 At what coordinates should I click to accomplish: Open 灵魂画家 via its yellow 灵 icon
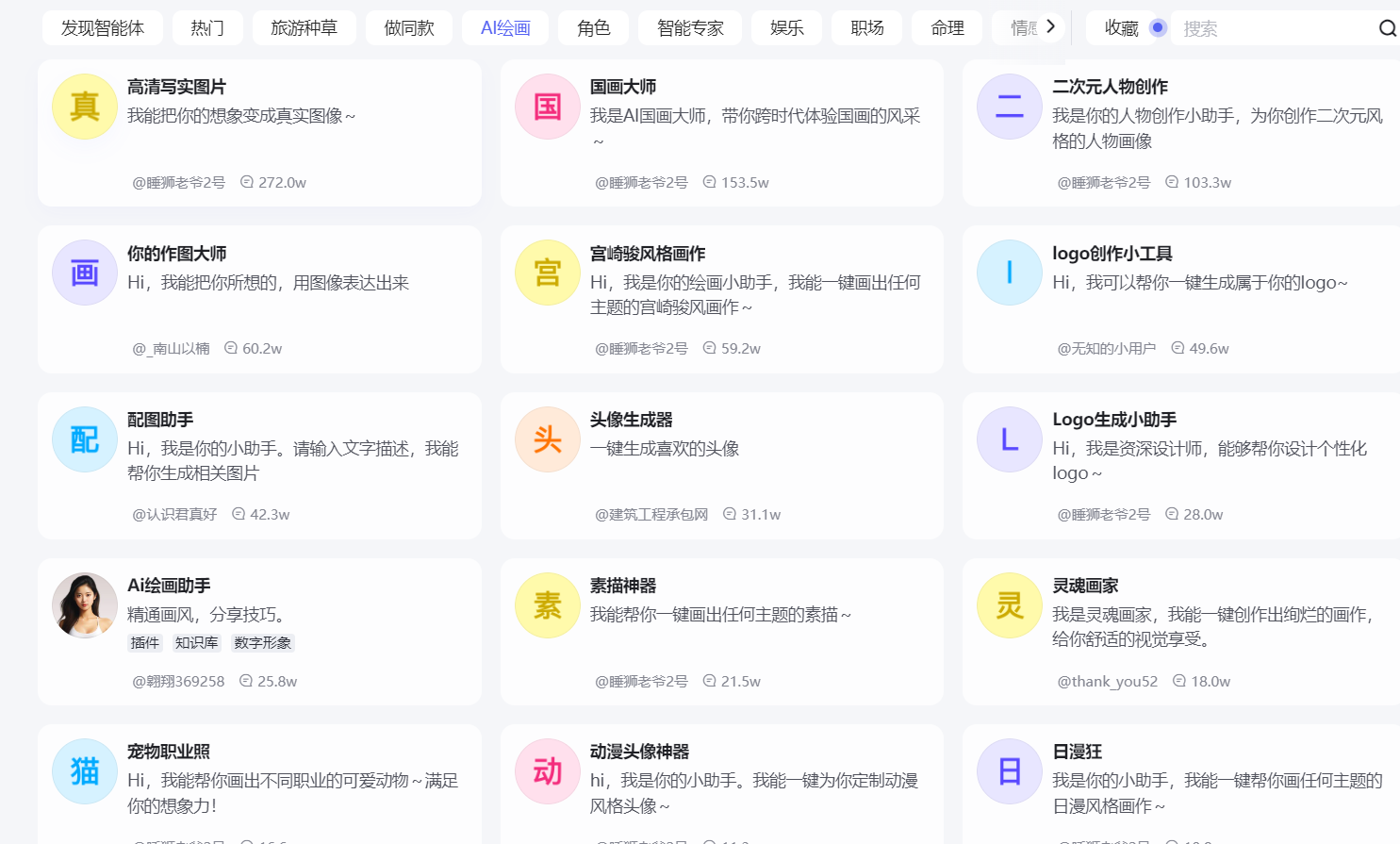1009,604
